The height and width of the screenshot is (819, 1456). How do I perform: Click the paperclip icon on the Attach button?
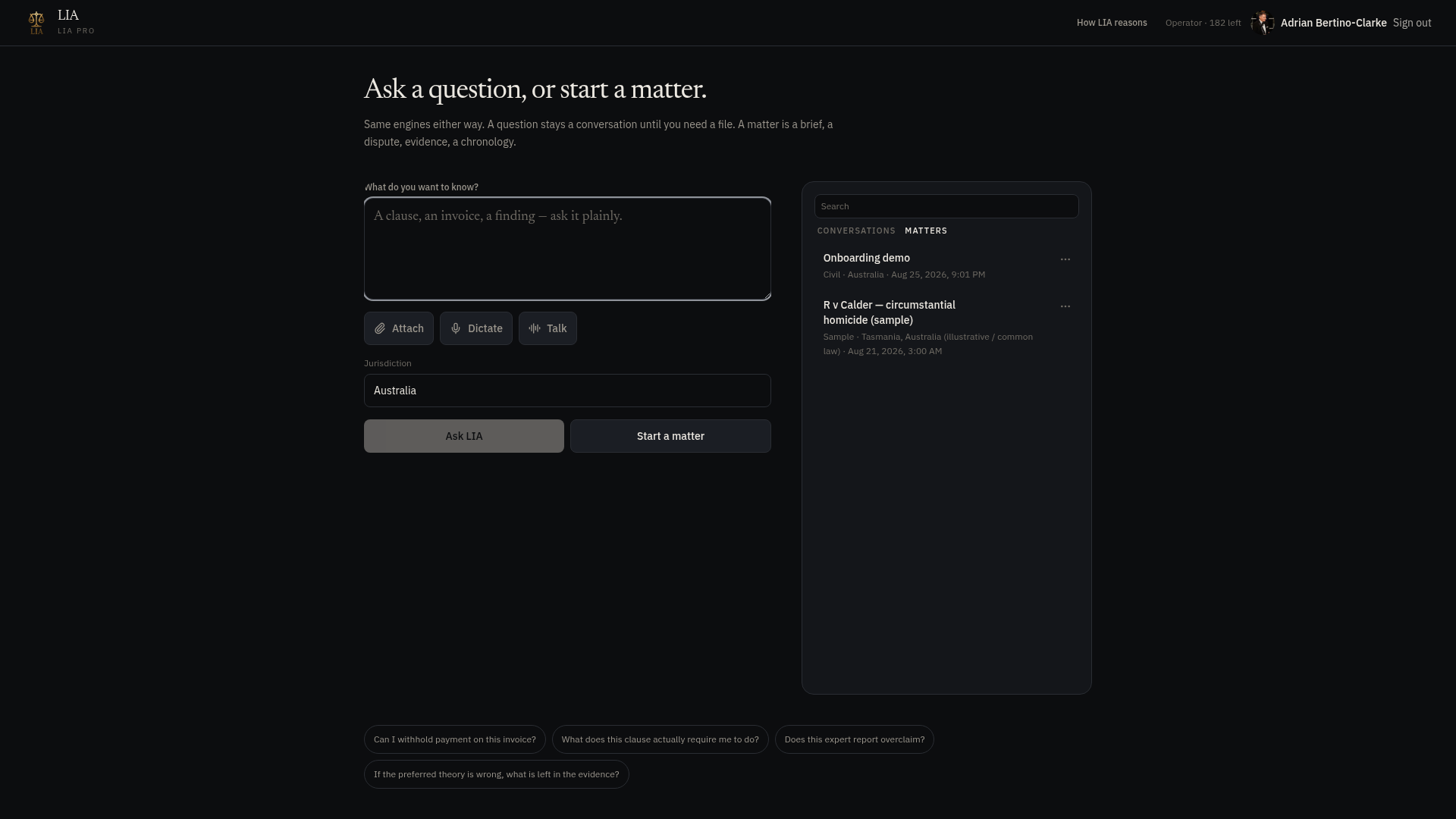point(380,328)
